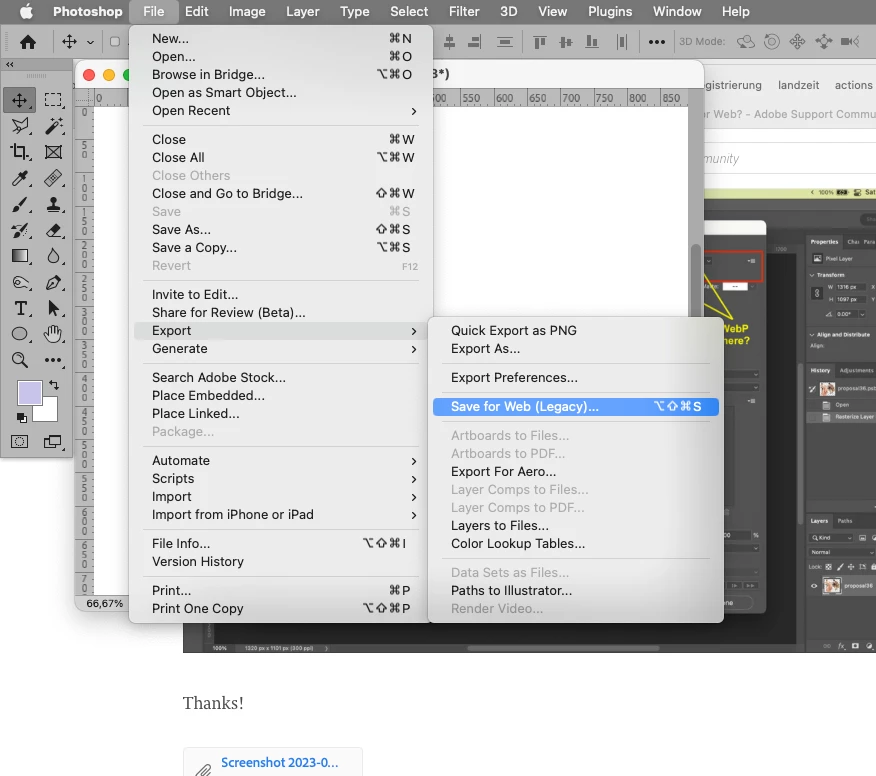Select the Move tool in the toolbox

pos(20,100)
